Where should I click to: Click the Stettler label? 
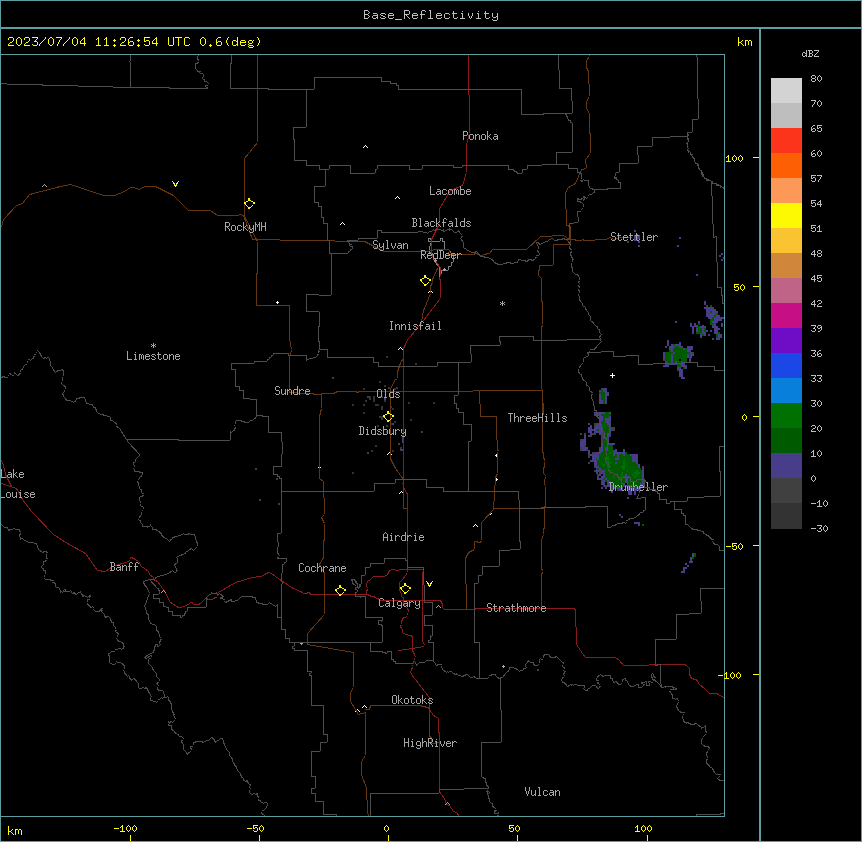point(634,237)
